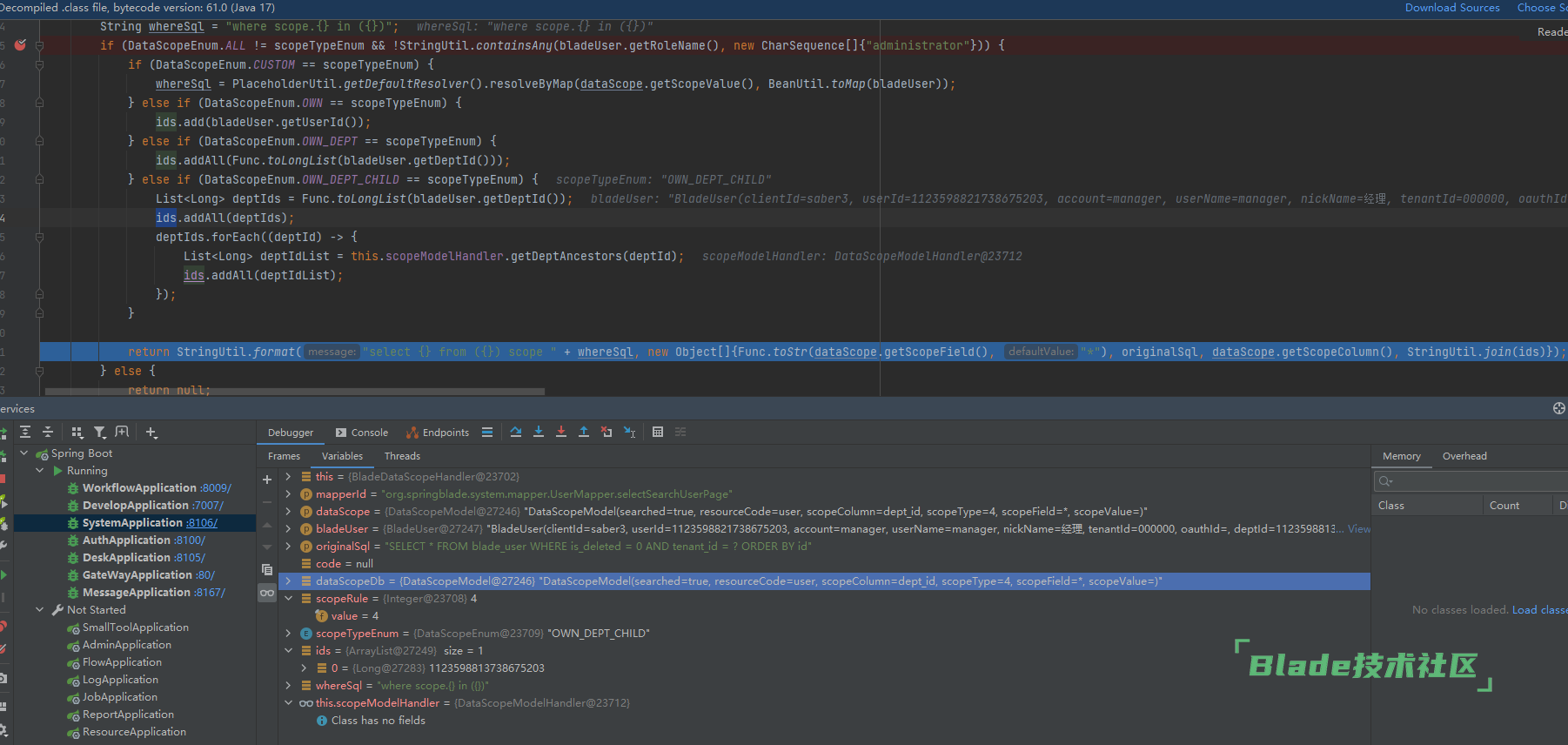Viewport: 1568px width, 745px height.
Task: Select SmallToolApplication in Not Started
Action: (136, 627)
